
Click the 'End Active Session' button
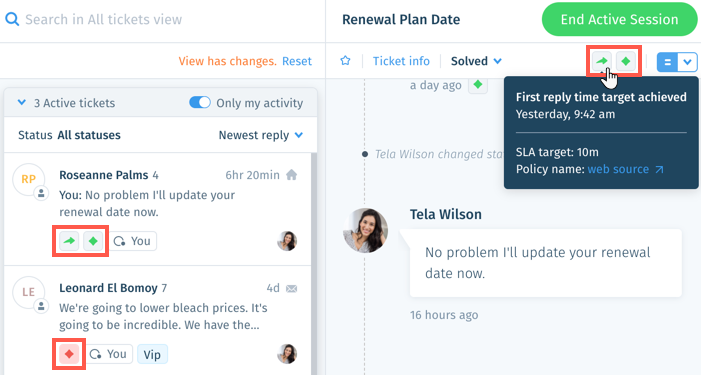tap(619, 19)
